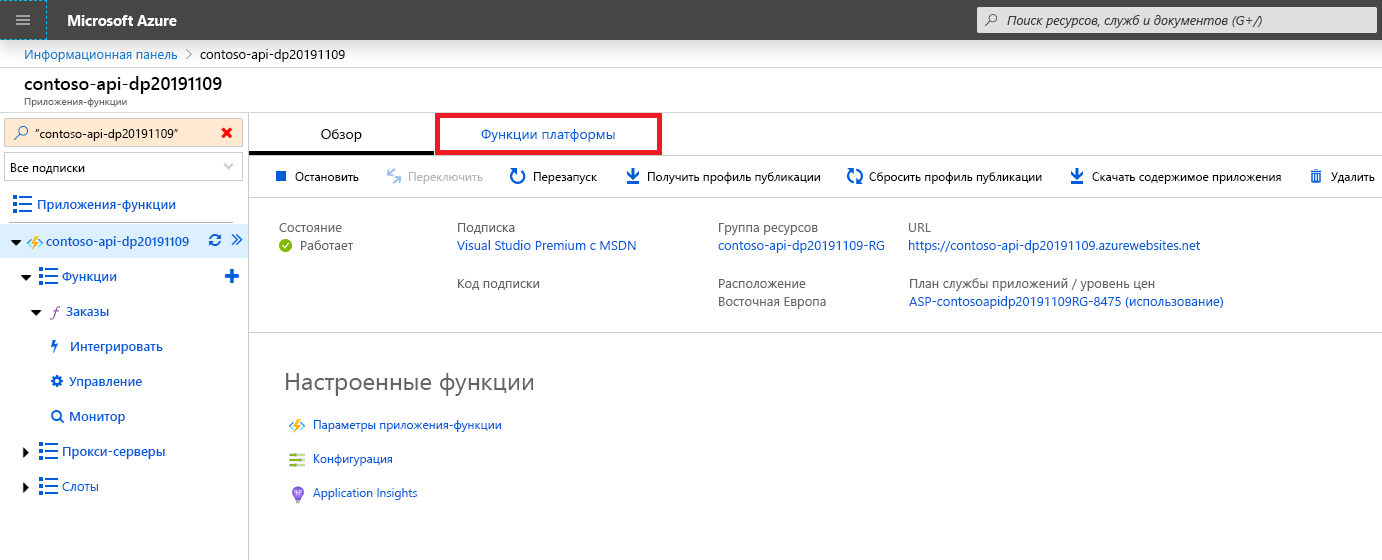Image resolution: width=1382 pixels, height=560 pixels.
Task: Collapse the Функции tree node arrow
Action: click(x=26, y=277)
